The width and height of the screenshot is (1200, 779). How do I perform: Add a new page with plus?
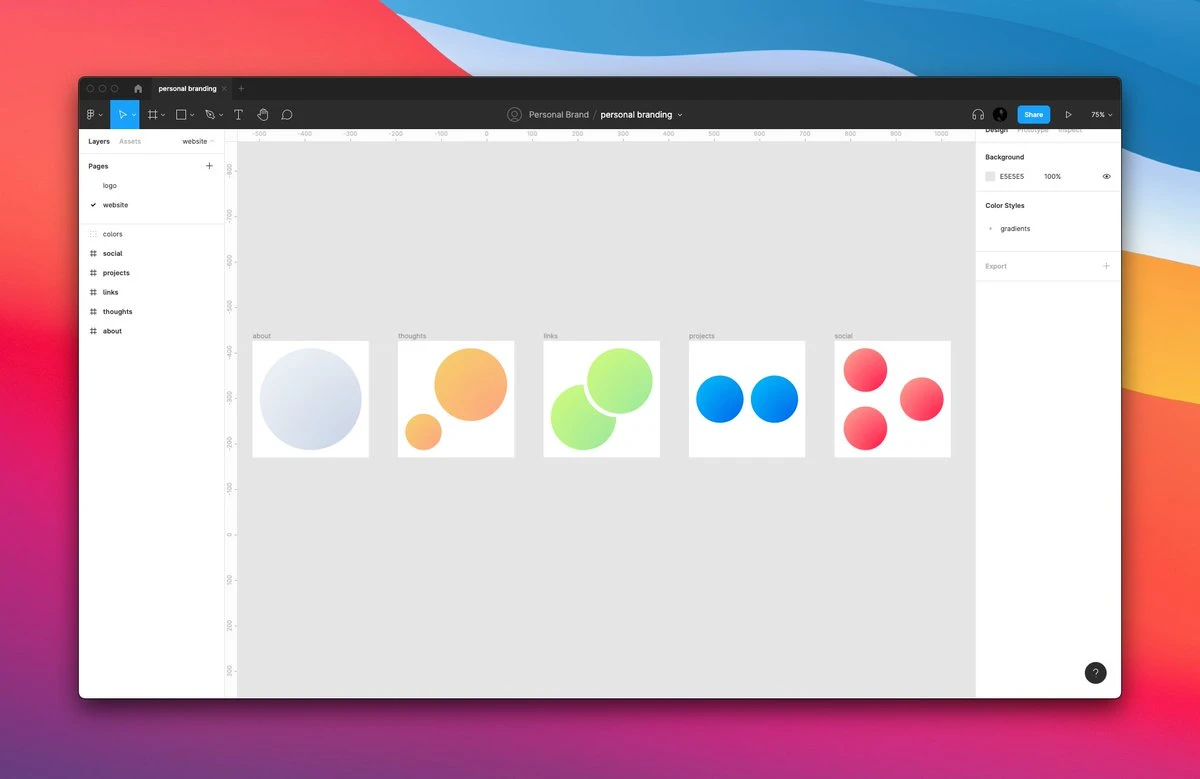click(x=209, y=166)
